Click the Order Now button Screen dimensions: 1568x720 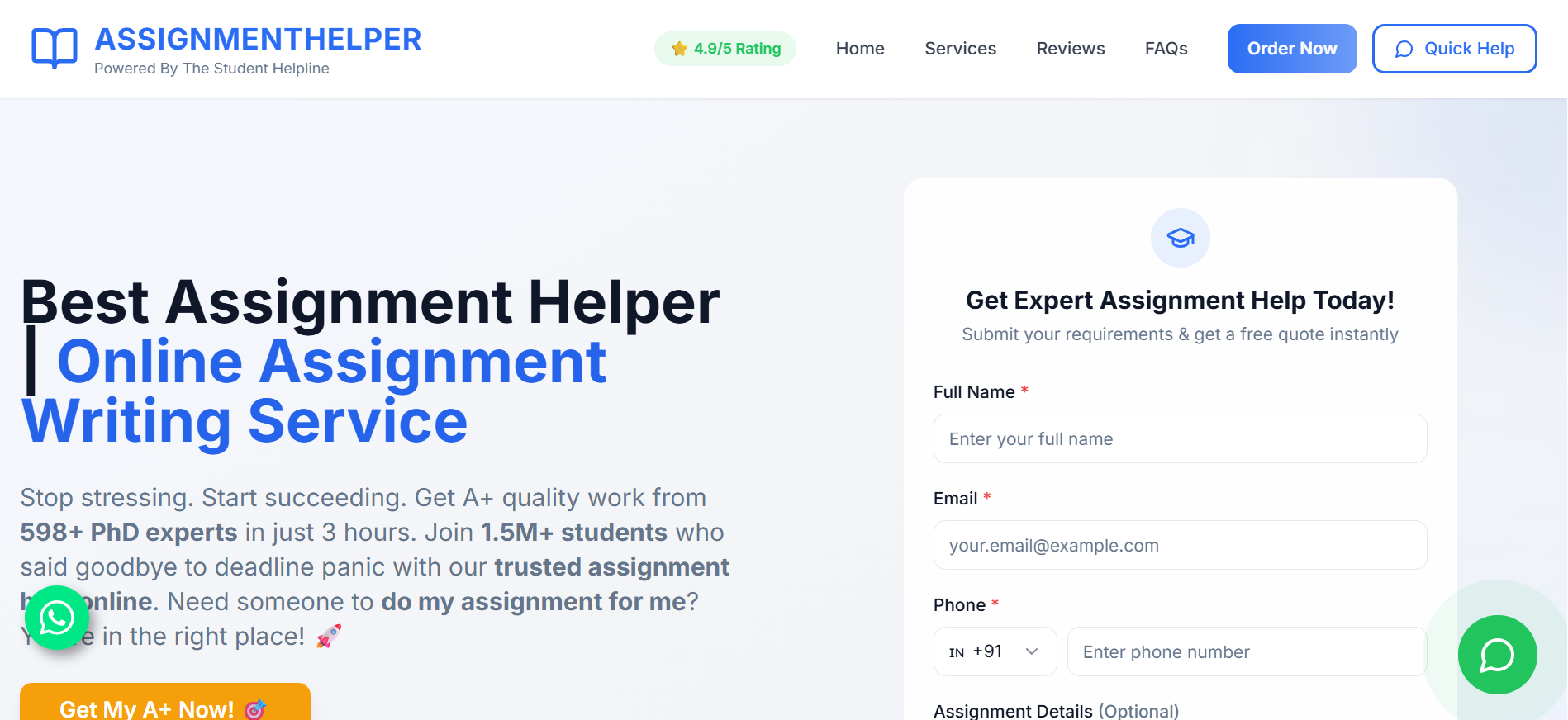[1292, 49]
